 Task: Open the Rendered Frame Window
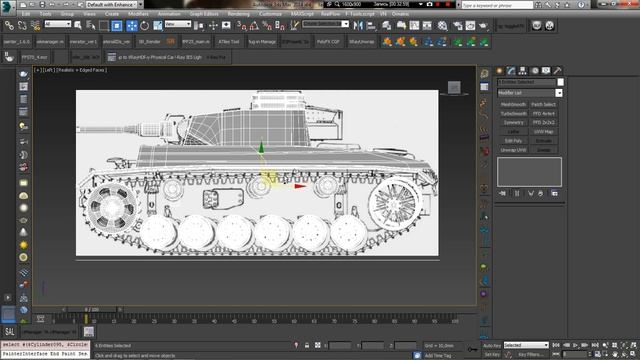[x=471, y=26]
